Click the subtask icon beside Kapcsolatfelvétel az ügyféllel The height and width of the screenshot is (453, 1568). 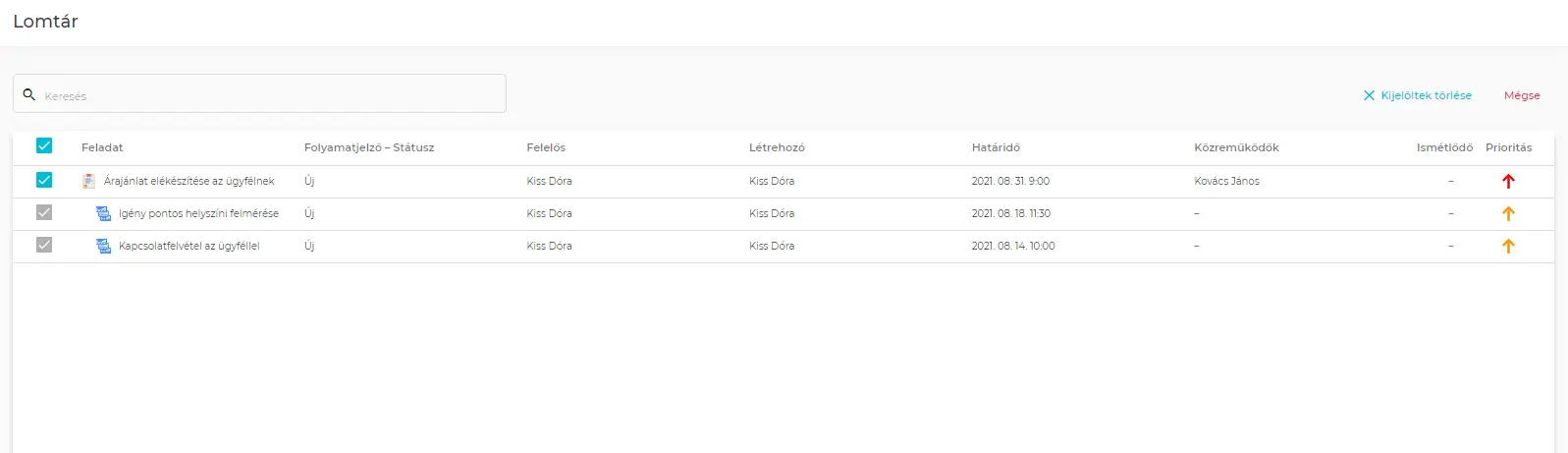click(x=103, y=246)
